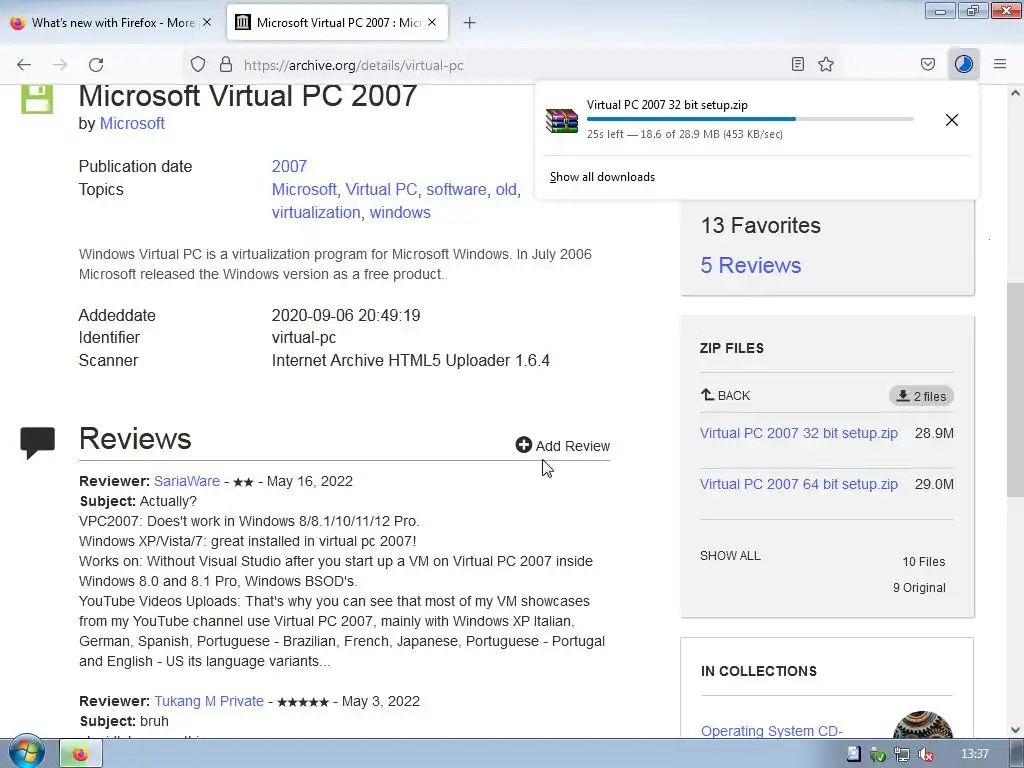Open the Microsoft author link

point(132,123)
